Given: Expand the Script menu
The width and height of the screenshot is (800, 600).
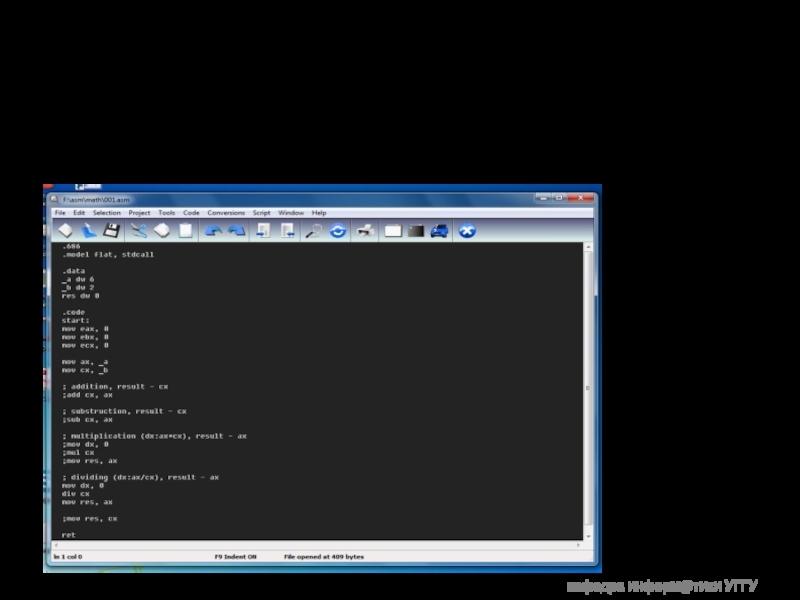Looking at the screenshot, I should click(x=261, y=213).
